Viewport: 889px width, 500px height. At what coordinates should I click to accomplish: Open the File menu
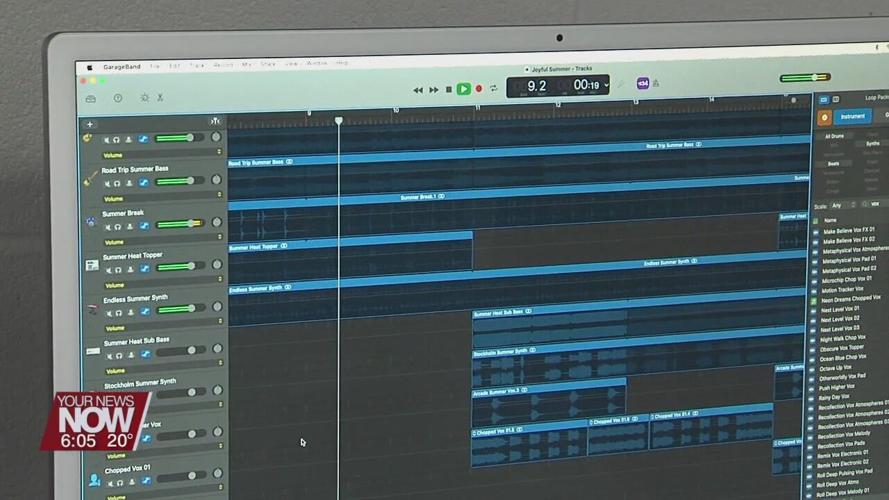(x=155, y=66)
